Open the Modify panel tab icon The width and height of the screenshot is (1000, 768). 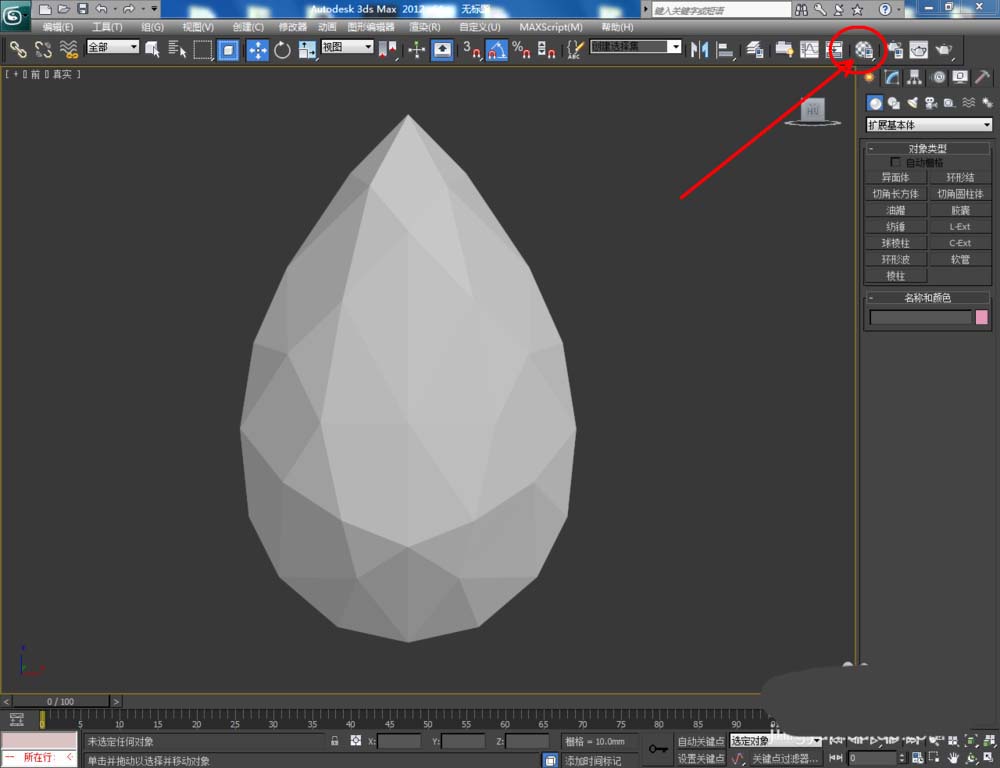point(892,77)
